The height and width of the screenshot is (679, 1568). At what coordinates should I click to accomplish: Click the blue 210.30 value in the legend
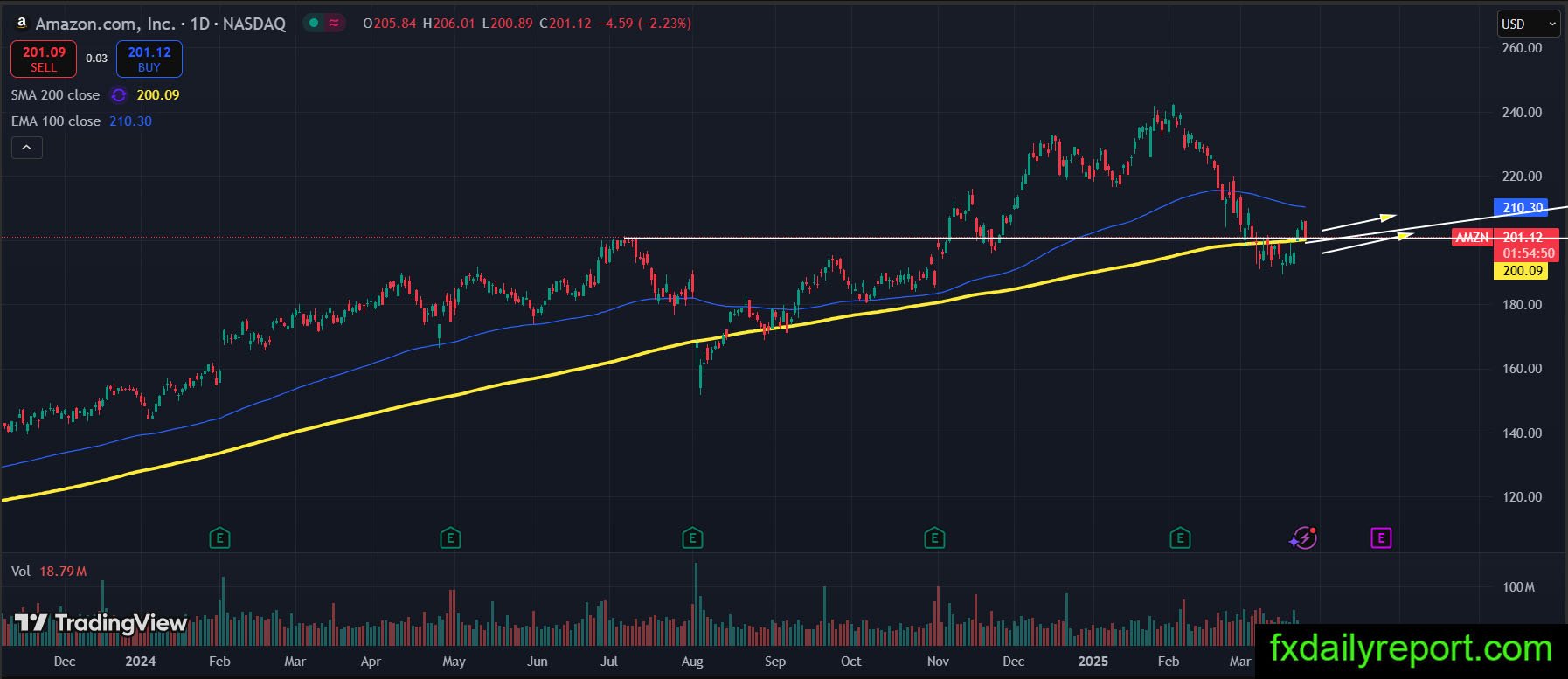130,121
